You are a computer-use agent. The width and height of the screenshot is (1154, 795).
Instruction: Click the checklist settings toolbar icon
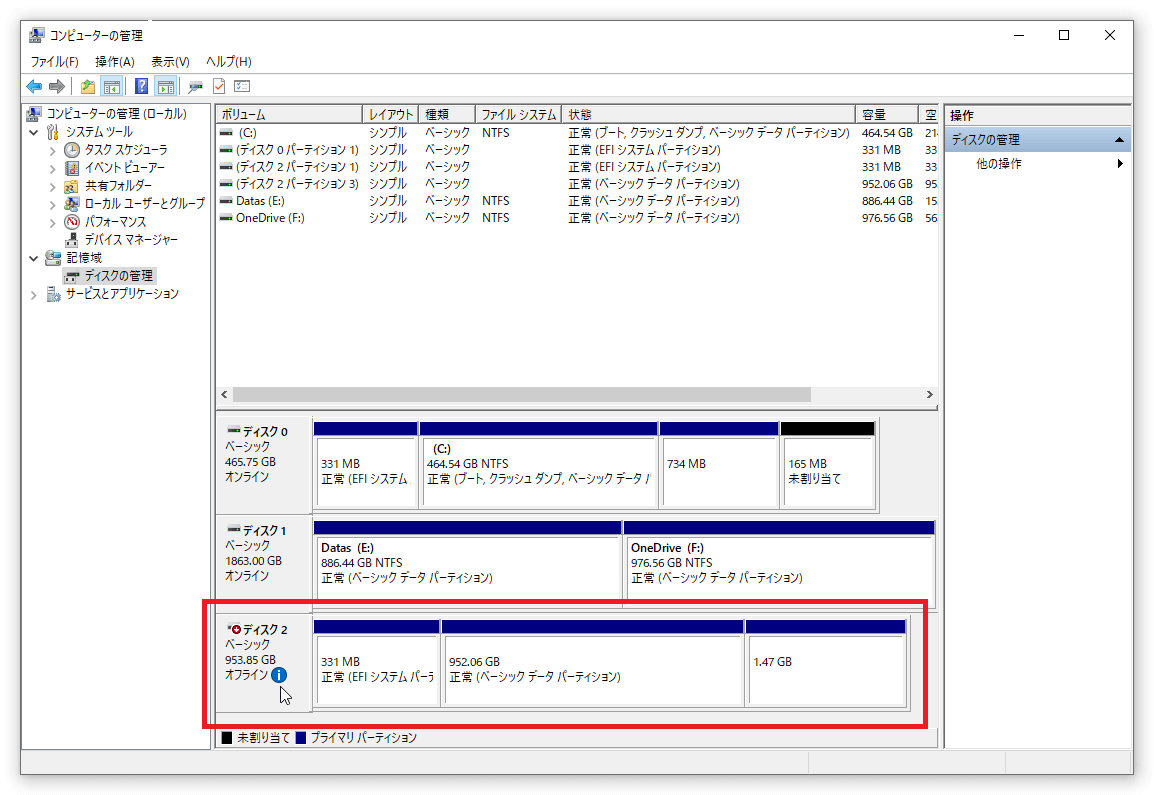pos(242,87)
